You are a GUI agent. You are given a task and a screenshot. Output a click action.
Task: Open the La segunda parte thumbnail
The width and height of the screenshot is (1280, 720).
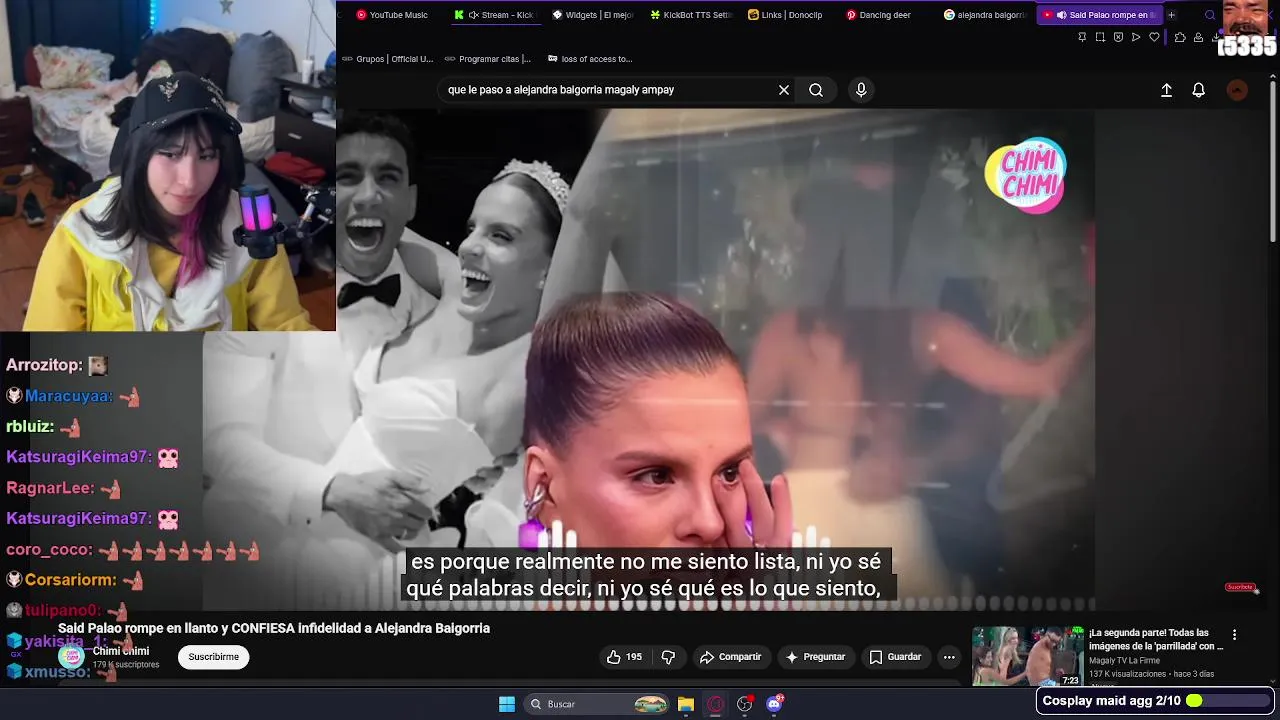click(x=1028, y=656)
